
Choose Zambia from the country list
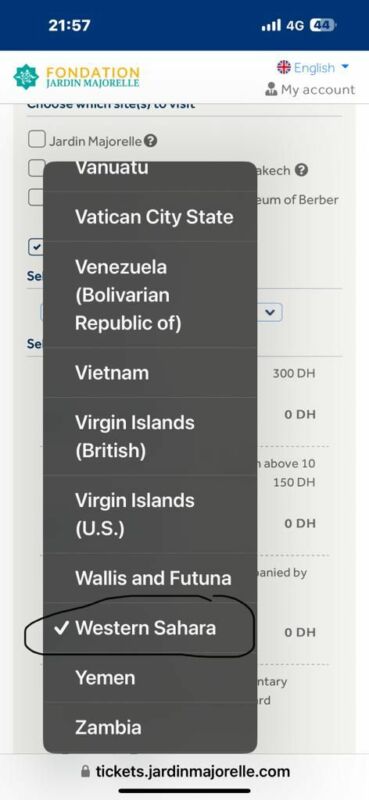tap(150, 727)
